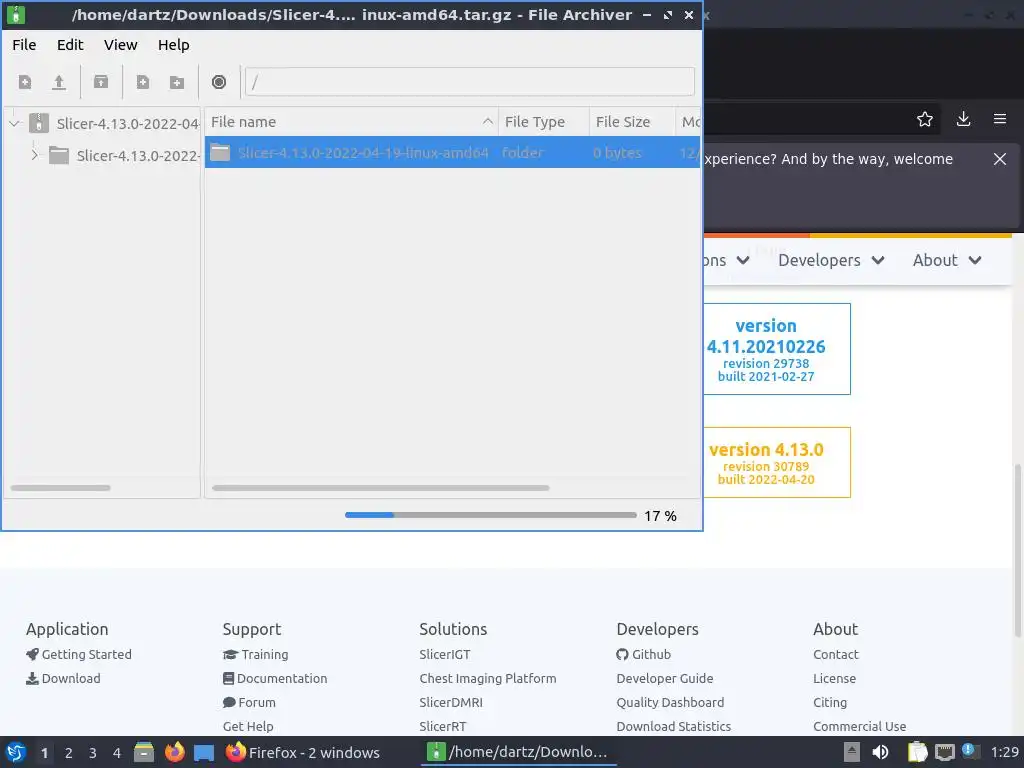Click the folder icon in the sidebar tree
The height and width of the screenshot is (768, 1024).
click(x=59, y=155)
